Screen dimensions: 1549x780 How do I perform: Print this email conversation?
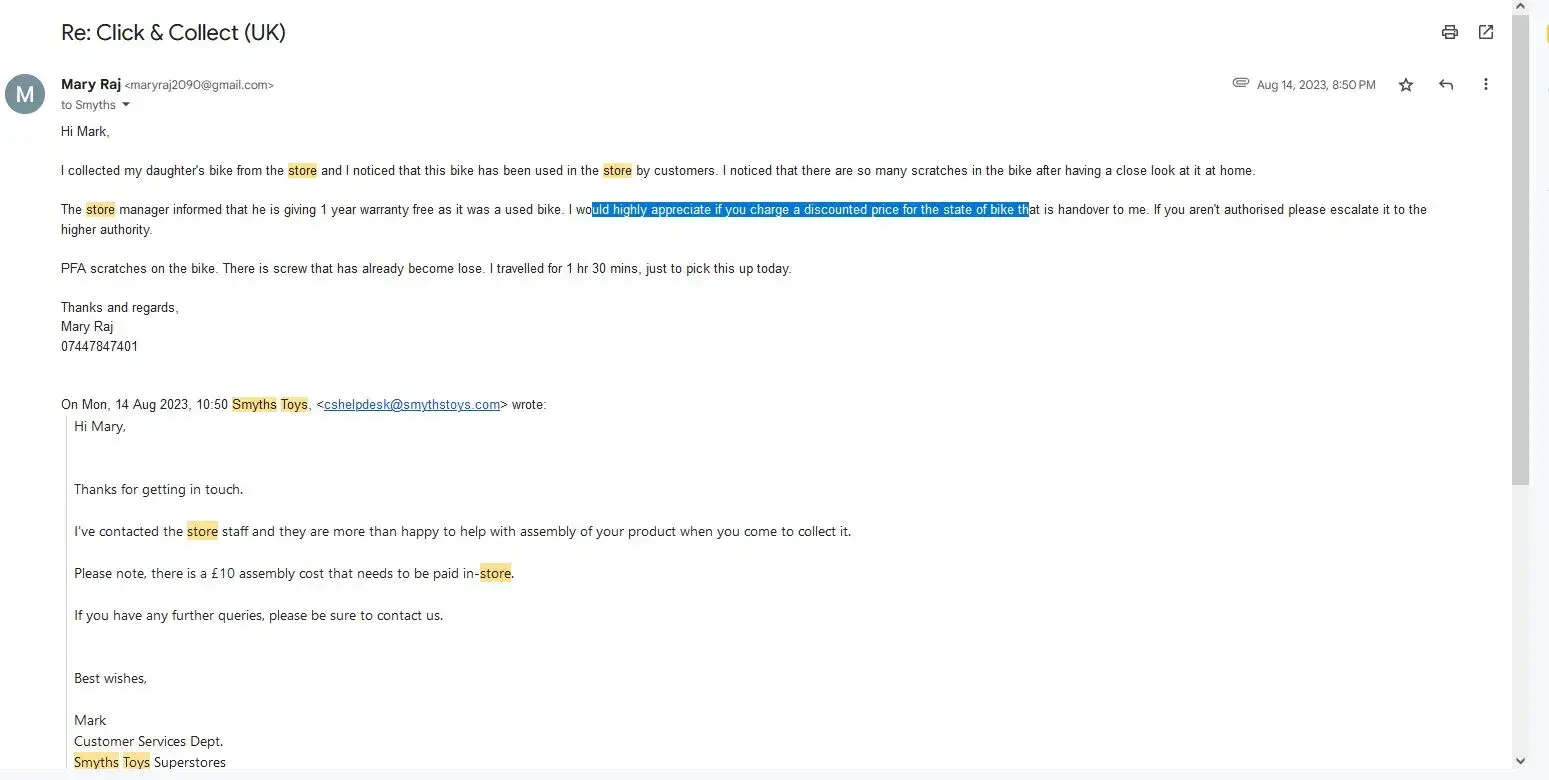tap(1449, 32)
